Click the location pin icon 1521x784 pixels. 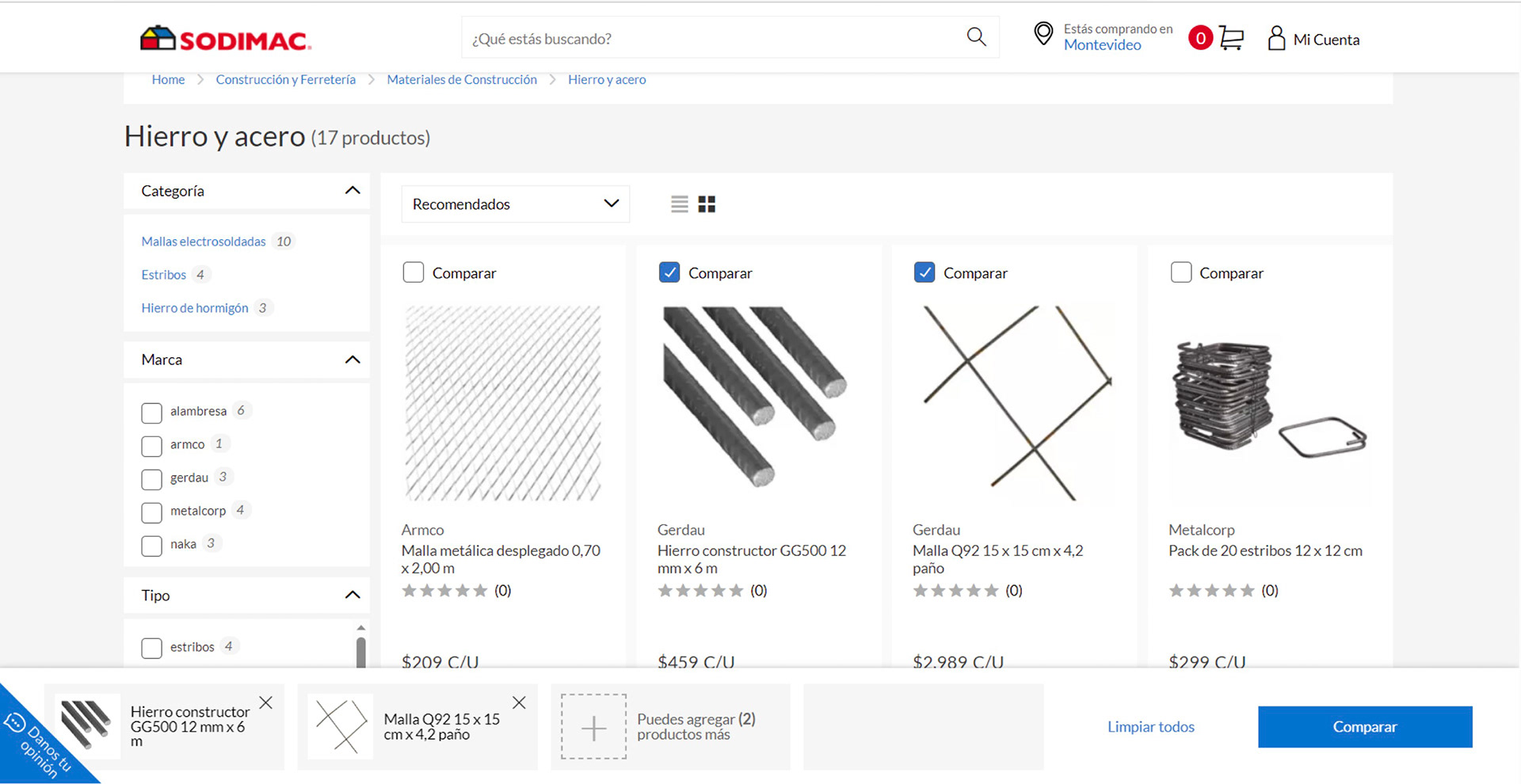click(1043, 33)
